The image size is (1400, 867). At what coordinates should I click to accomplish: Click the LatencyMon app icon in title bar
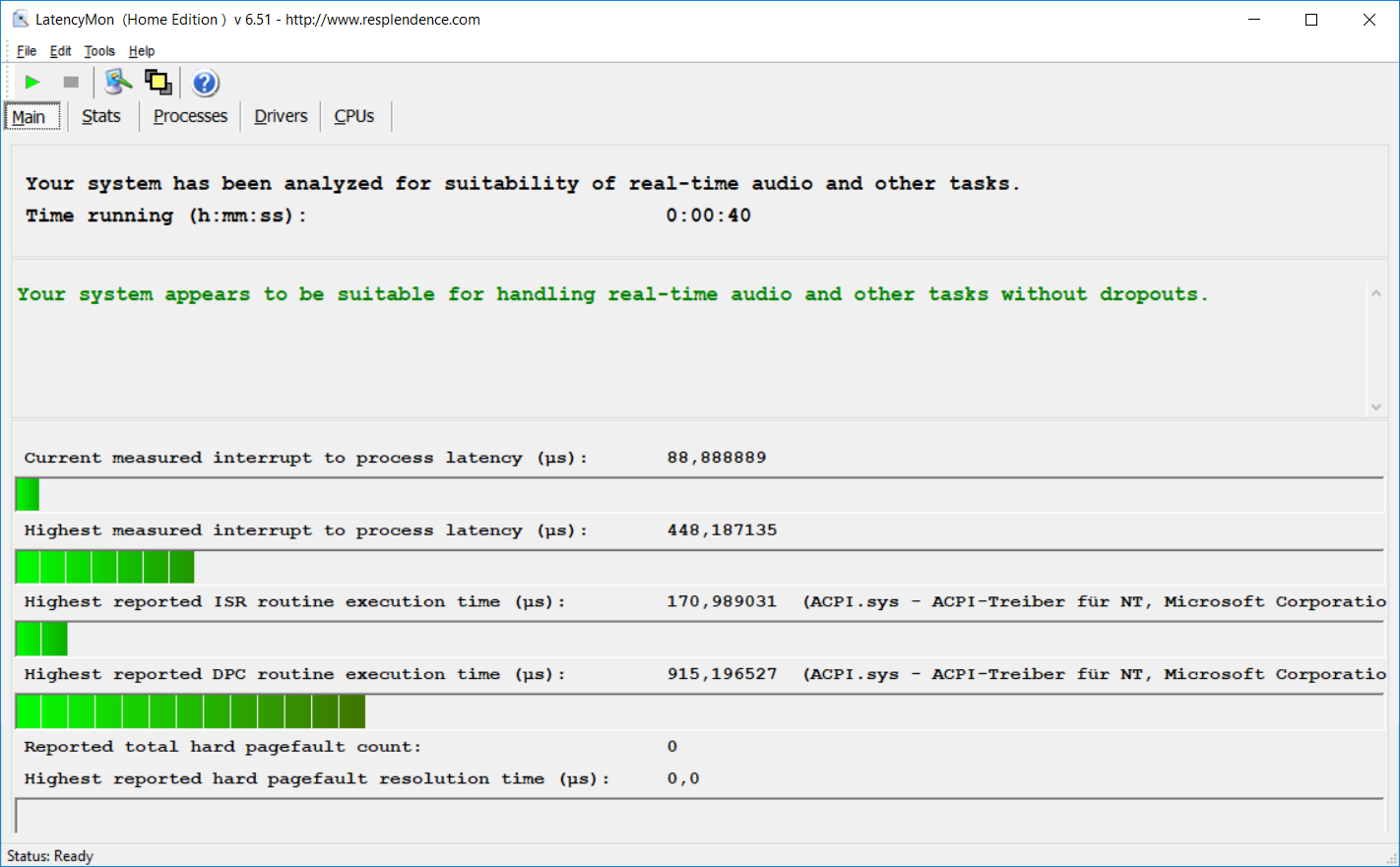pos(20,19)
